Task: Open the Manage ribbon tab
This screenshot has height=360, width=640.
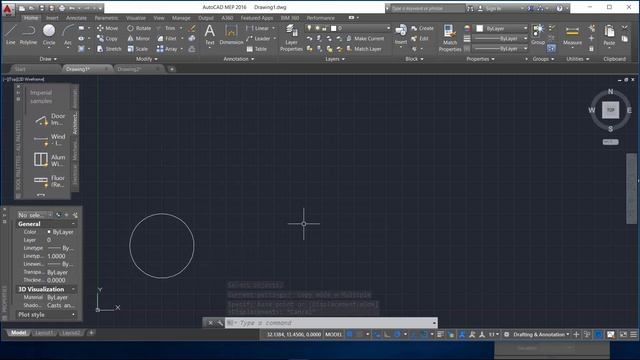Action: [181, 18]
